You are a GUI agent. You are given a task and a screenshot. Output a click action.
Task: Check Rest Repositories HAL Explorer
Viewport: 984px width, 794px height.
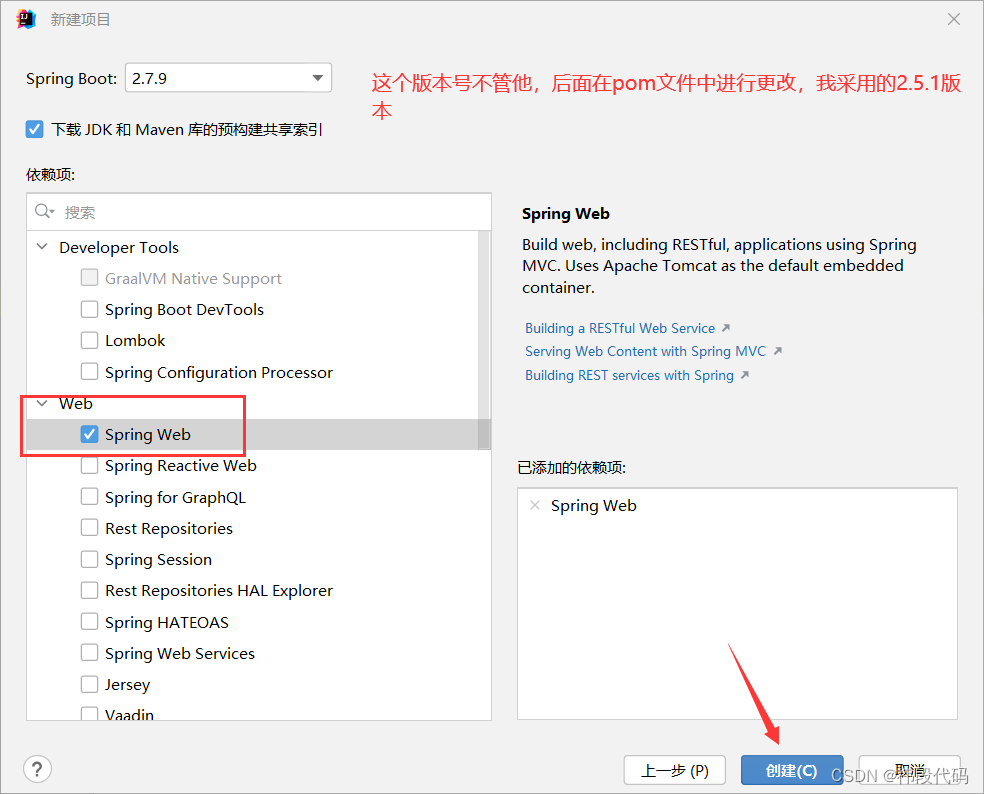point(90,591)
